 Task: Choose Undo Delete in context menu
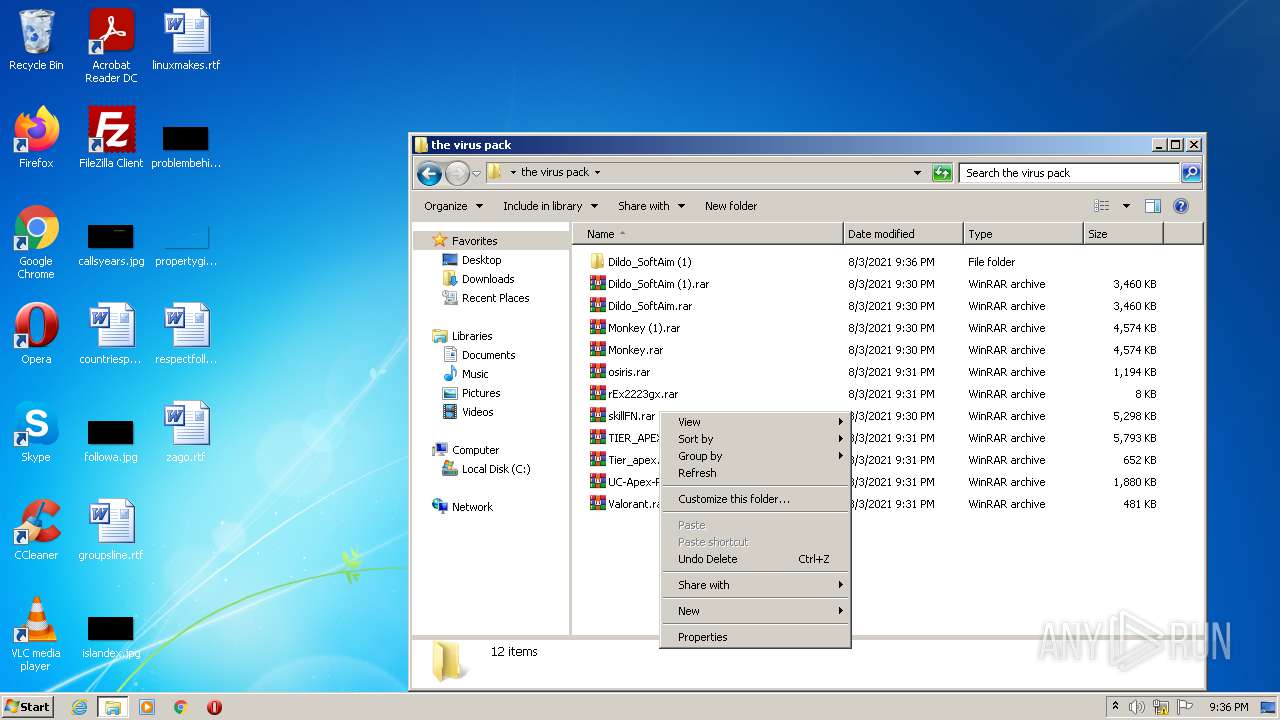point(755,559)
